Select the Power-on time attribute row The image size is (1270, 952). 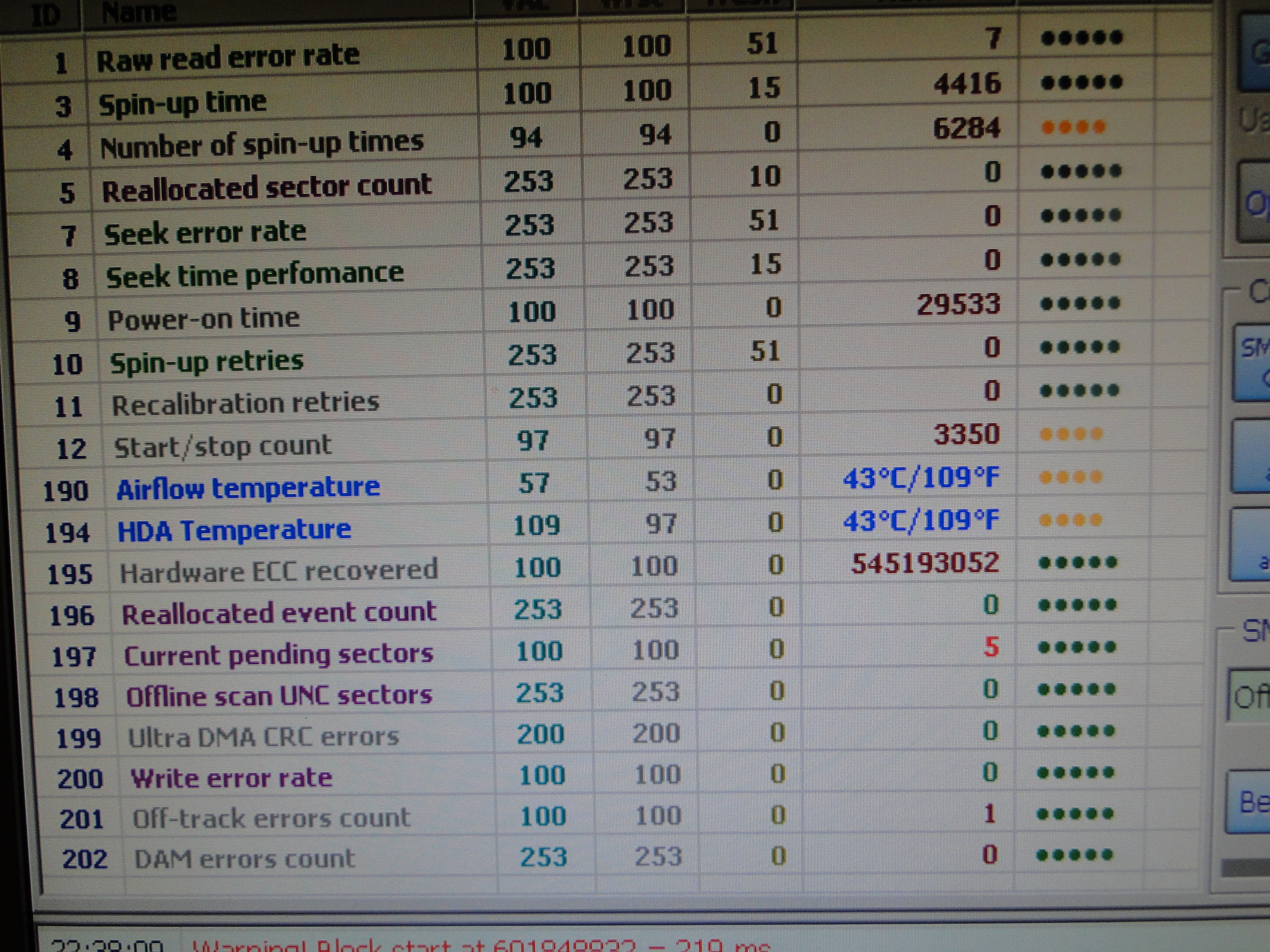204,318
